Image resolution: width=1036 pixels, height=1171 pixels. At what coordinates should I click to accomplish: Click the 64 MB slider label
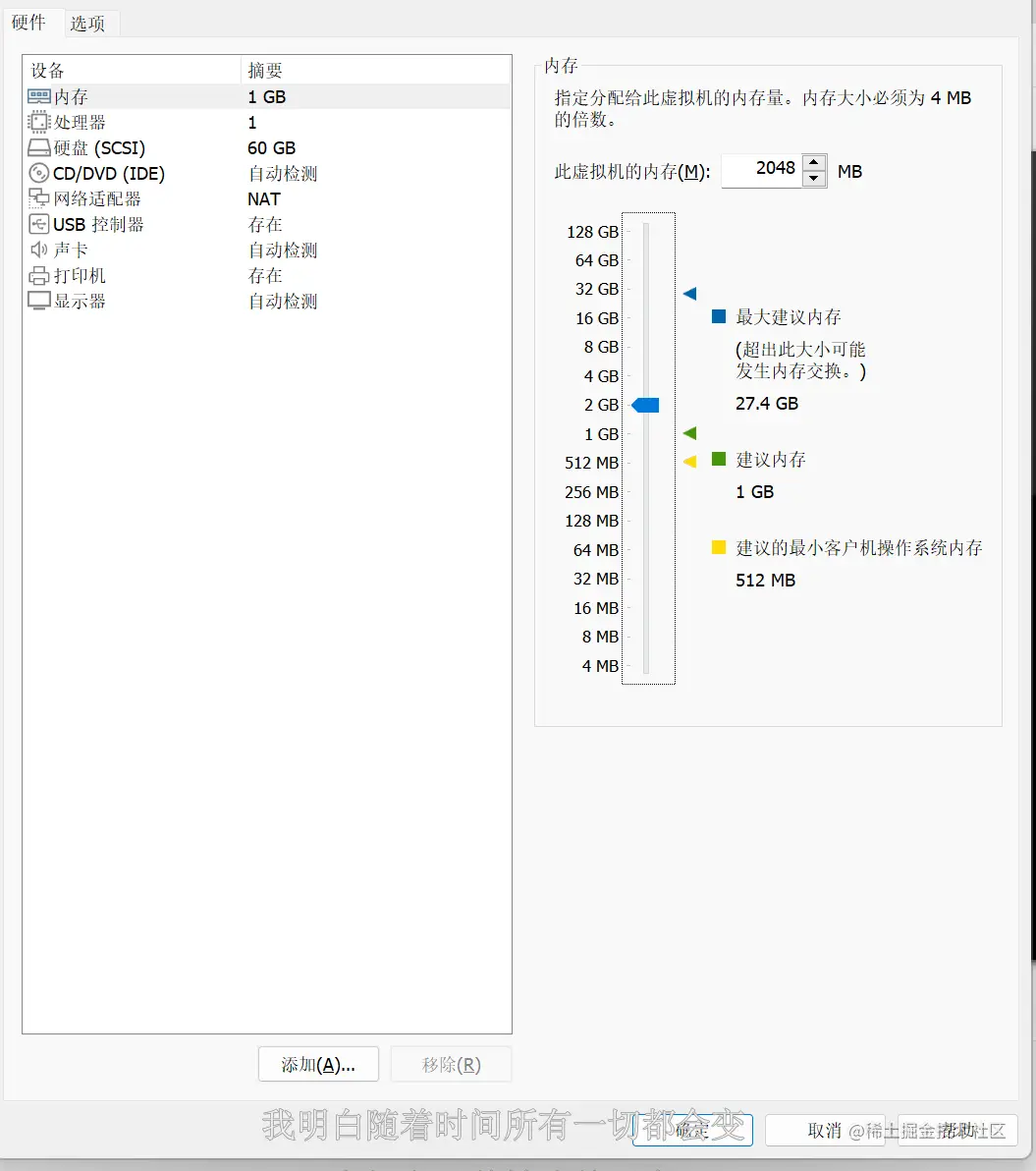click(x=596, y=550)
